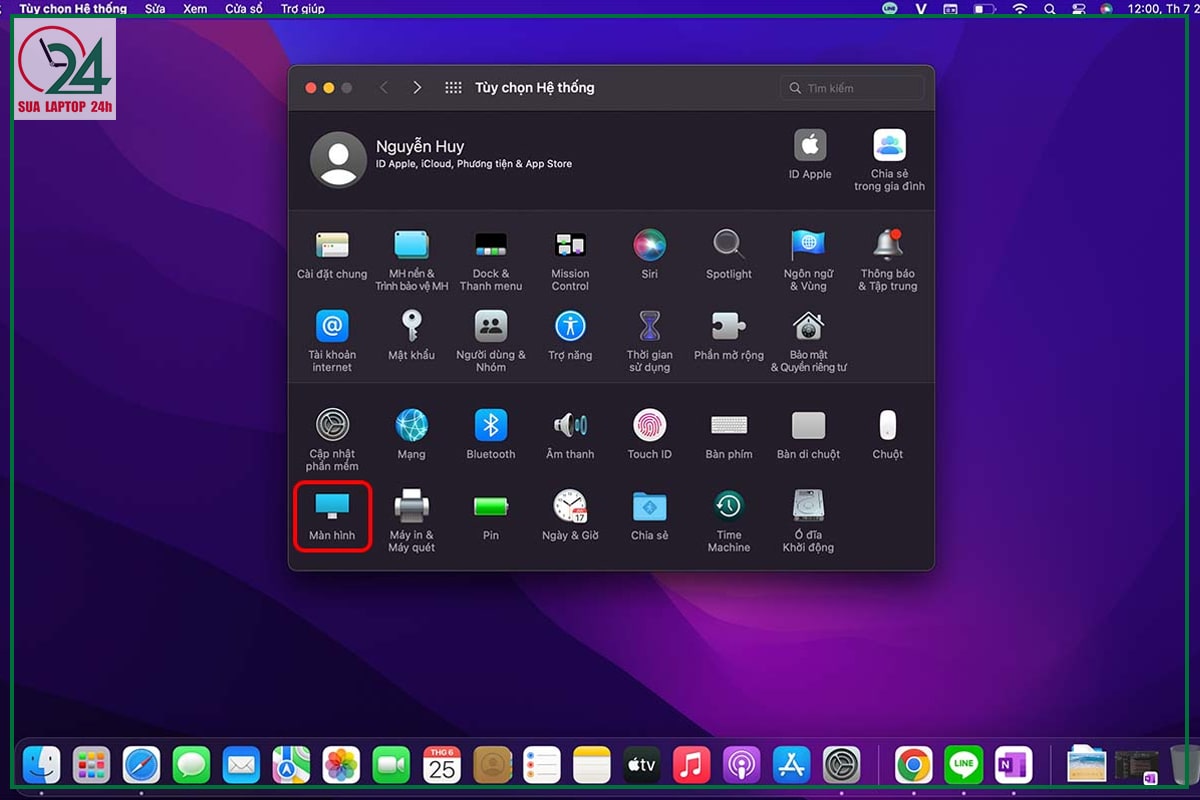1200x800 pixels.
Task: Launch Google Chrome from the Dock
Action: tap(914, 765)
